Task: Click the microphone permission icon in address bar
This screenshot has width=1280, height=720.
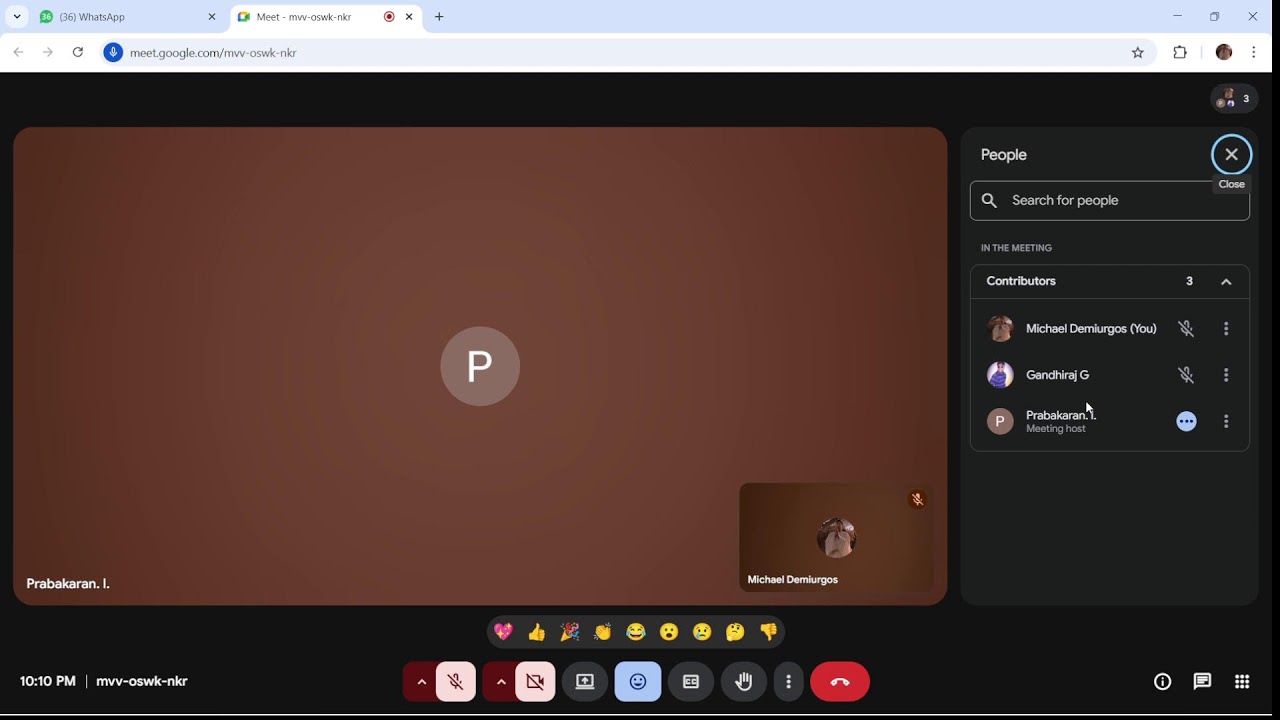Action: click(x=113, y=52)
